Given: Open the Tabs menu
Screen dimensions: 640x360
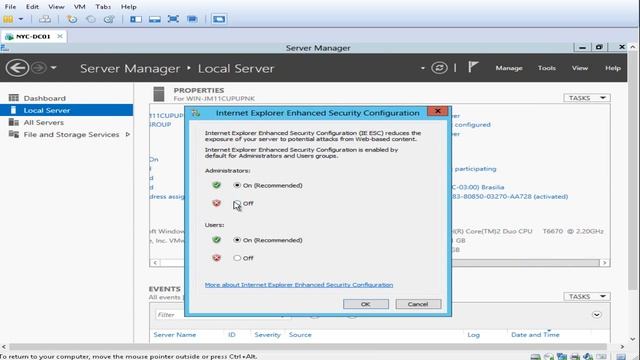Looking at the screenshot, I should click(x=103, y=7).
